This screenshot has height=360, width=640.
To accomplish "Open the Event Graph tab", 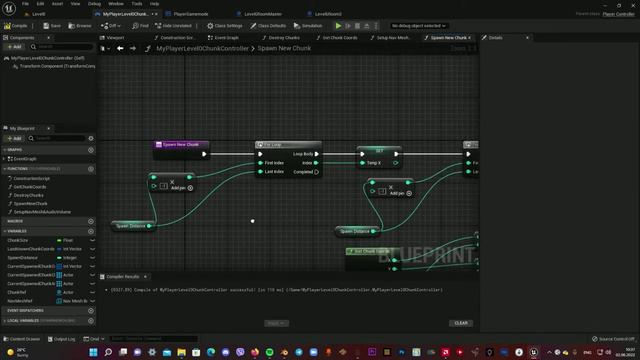I will [x=223, y=38].
